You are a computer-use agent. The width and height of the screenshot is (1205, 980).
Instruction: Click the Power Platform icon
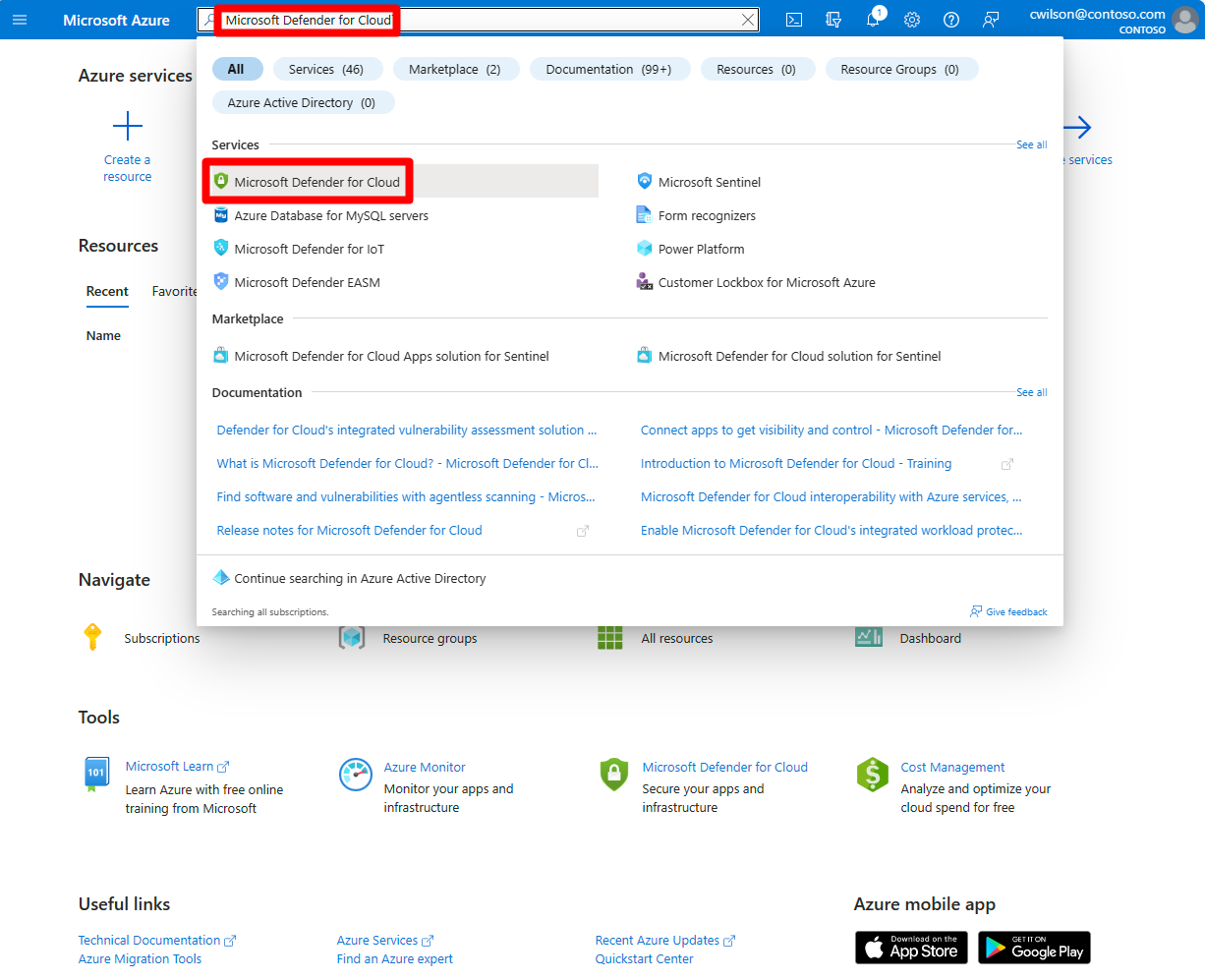pos(645,248)
